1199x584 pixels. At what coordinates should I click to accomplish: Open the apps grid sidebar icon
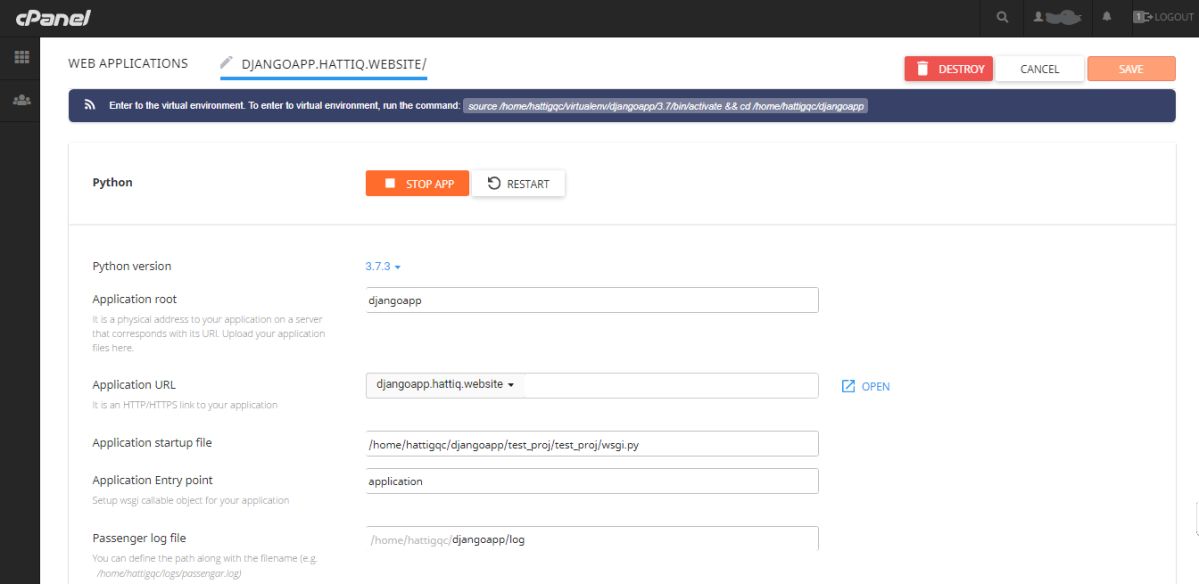(x=21, y=57)
